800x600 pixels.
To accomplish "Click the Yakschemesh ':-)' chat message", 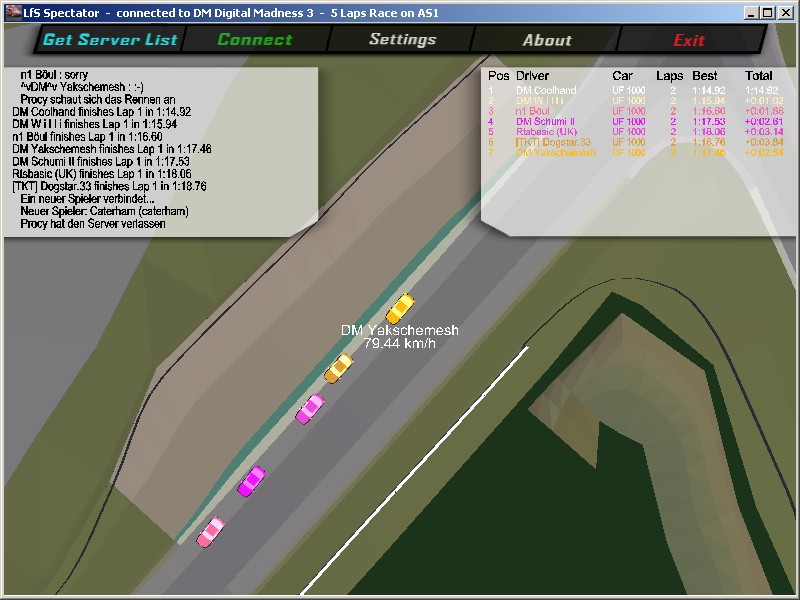I will (82, 87).
